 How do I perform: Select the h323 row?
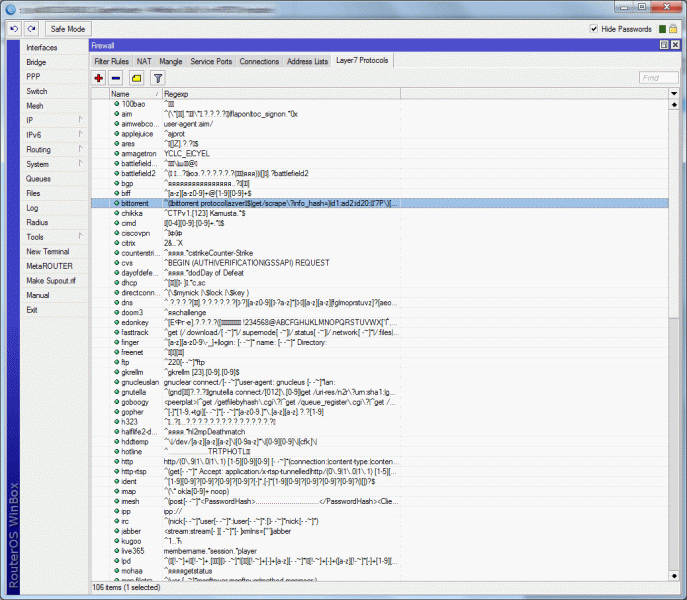380,422
